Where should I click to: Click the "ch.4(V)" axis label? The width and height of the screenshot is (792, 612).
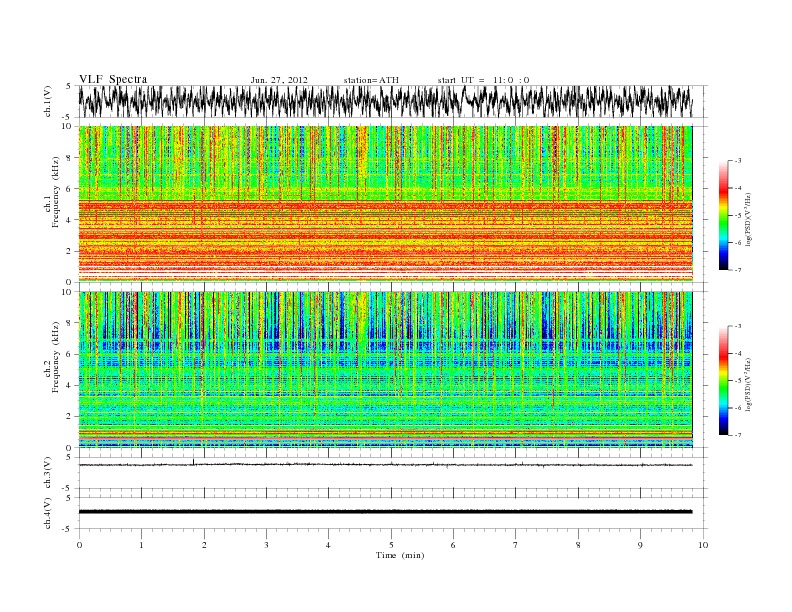(48, 513)
